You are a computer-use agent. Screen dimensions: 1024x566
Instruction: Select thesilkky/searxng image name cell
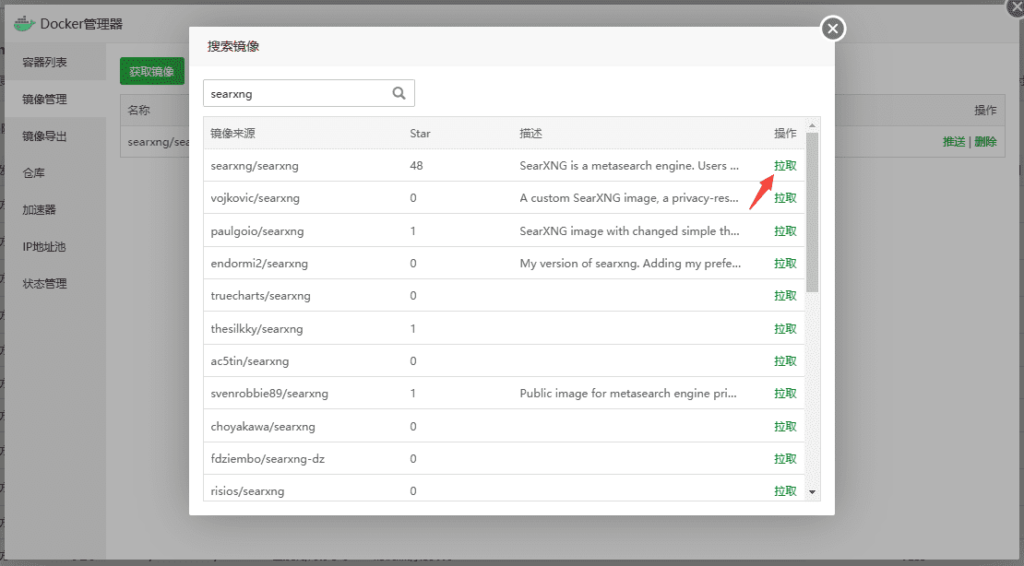click(256, 329)
